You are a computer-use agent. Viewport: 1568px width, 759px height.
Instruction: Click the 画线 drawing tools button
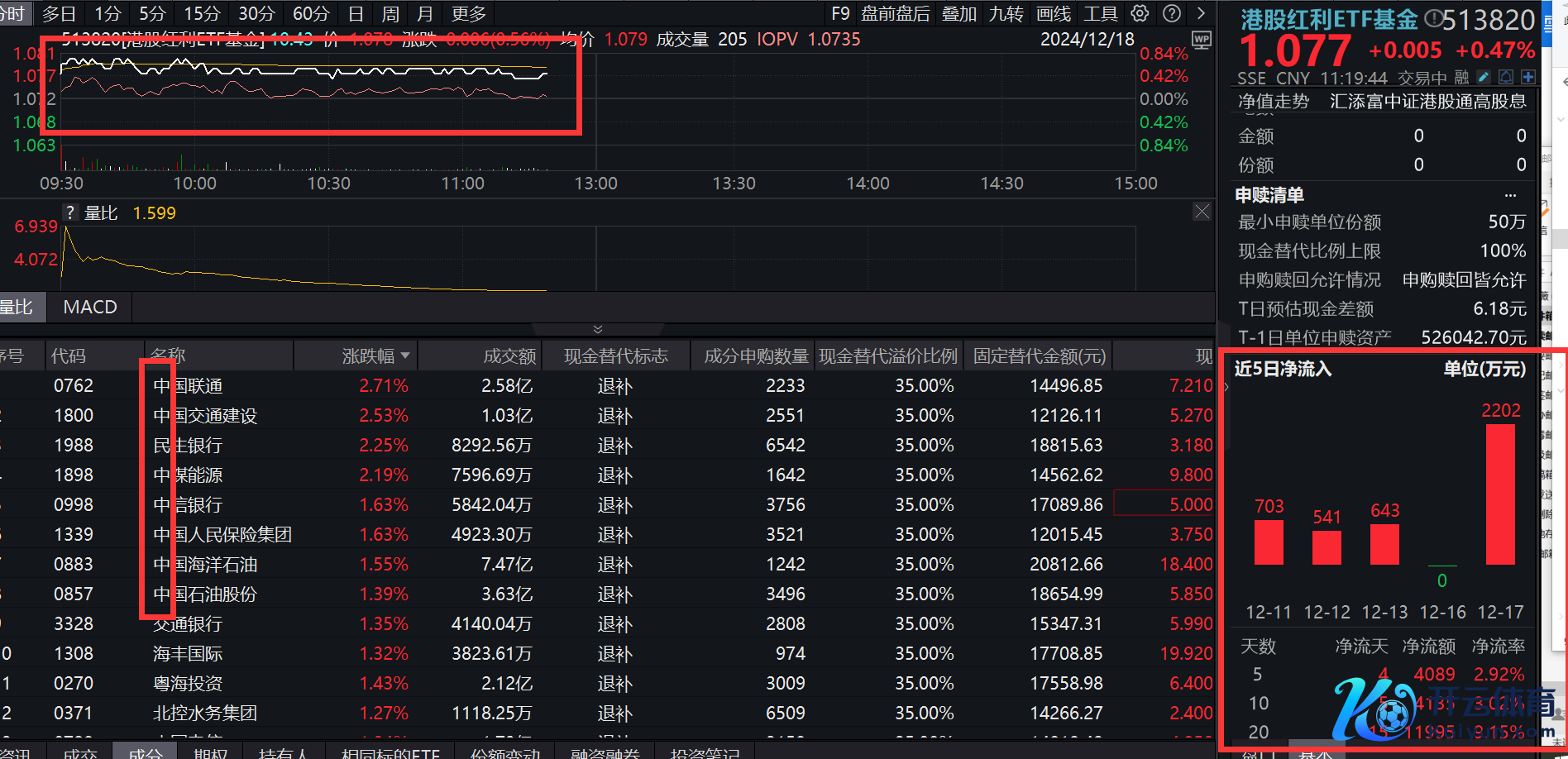1053,13
